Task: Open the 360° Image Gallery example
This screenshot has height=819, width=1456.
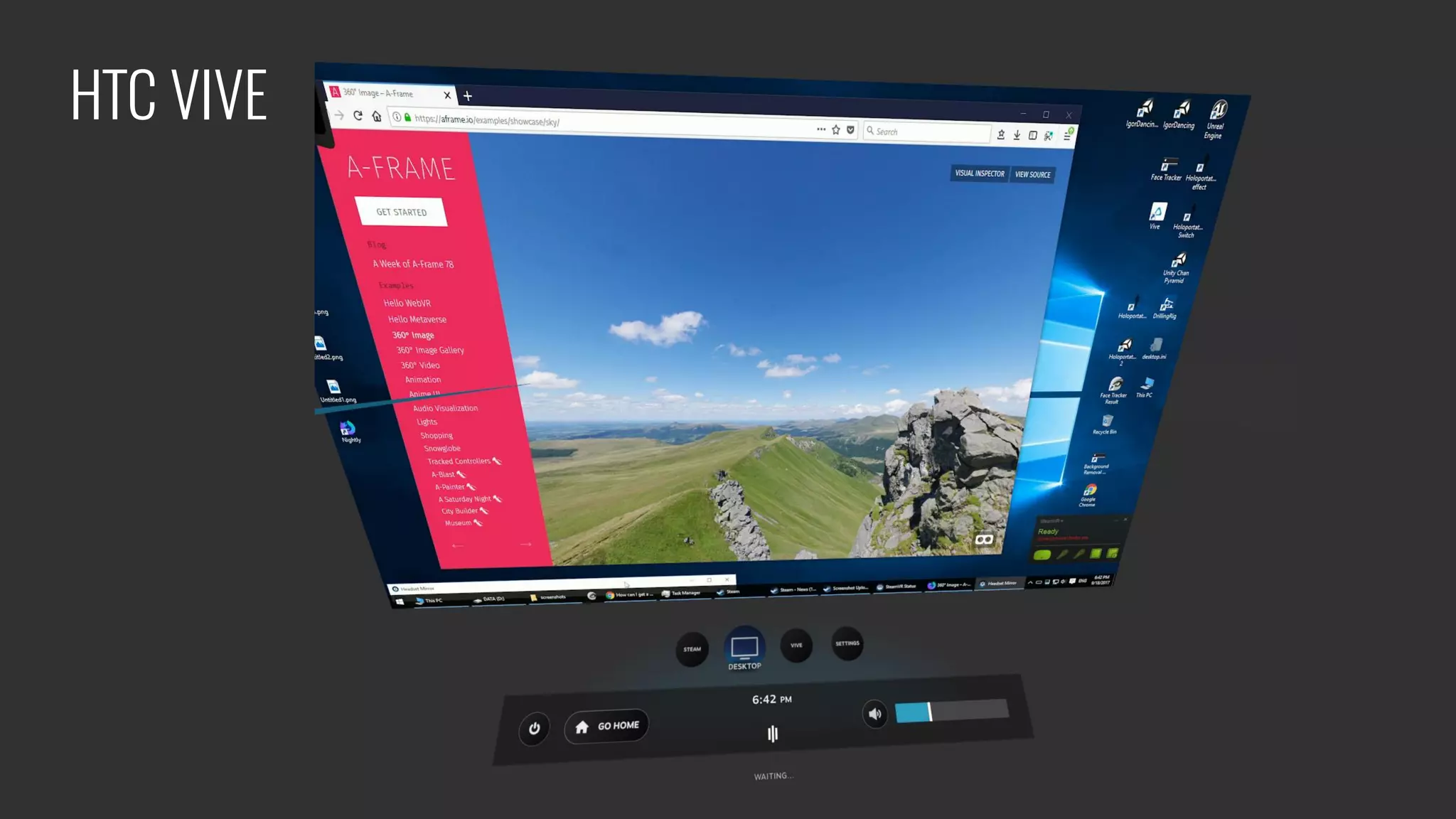Action: point(430,350)
